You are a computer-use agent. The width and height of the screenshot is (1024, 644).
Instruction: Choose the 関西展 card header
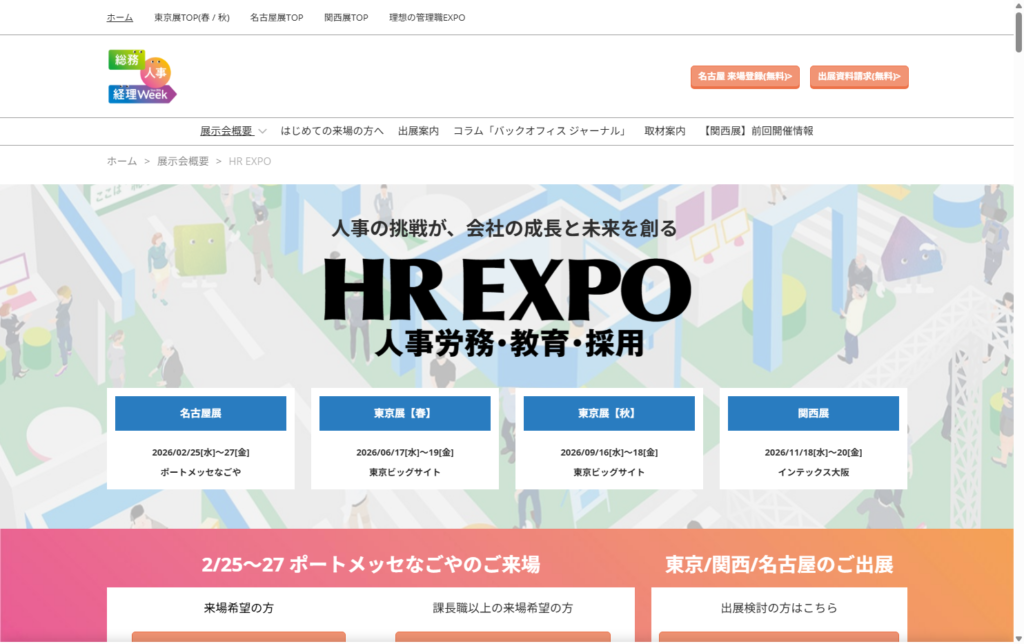[813, 413]
